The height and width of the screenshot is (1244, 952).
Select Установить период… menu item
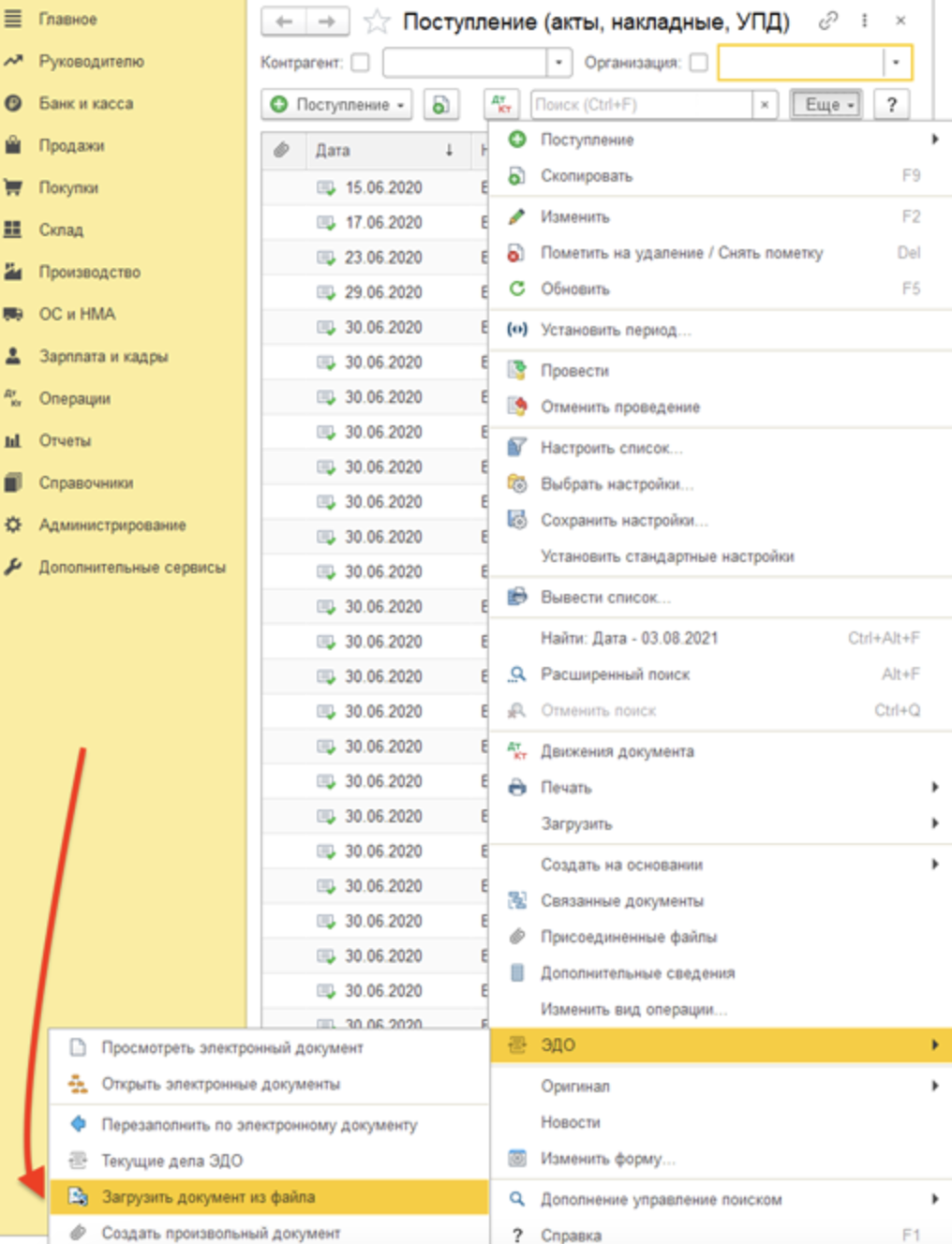tap(720, 330)
